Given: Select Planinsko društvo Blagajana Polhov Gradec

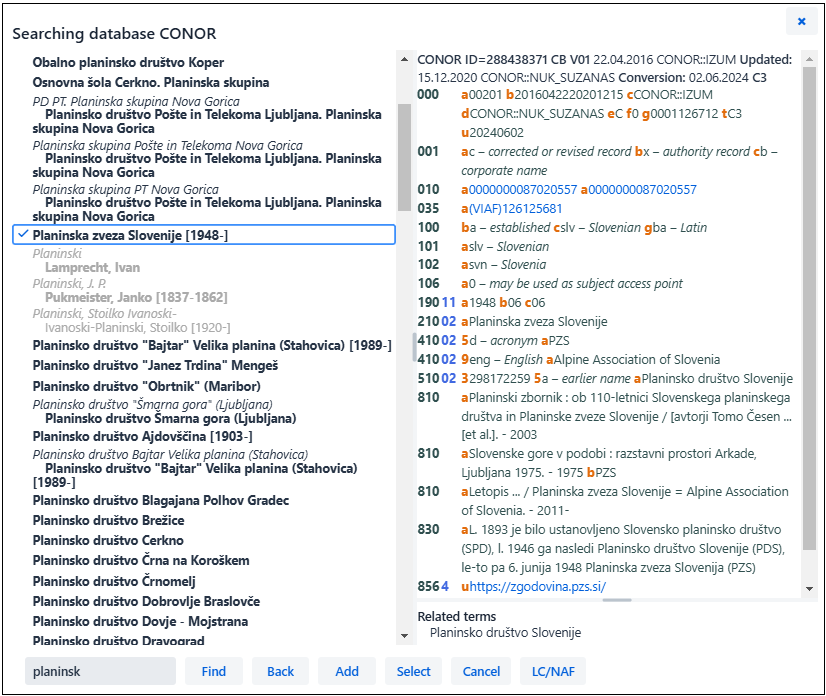Looking at the screenshot, I should [x=161, y=500].
